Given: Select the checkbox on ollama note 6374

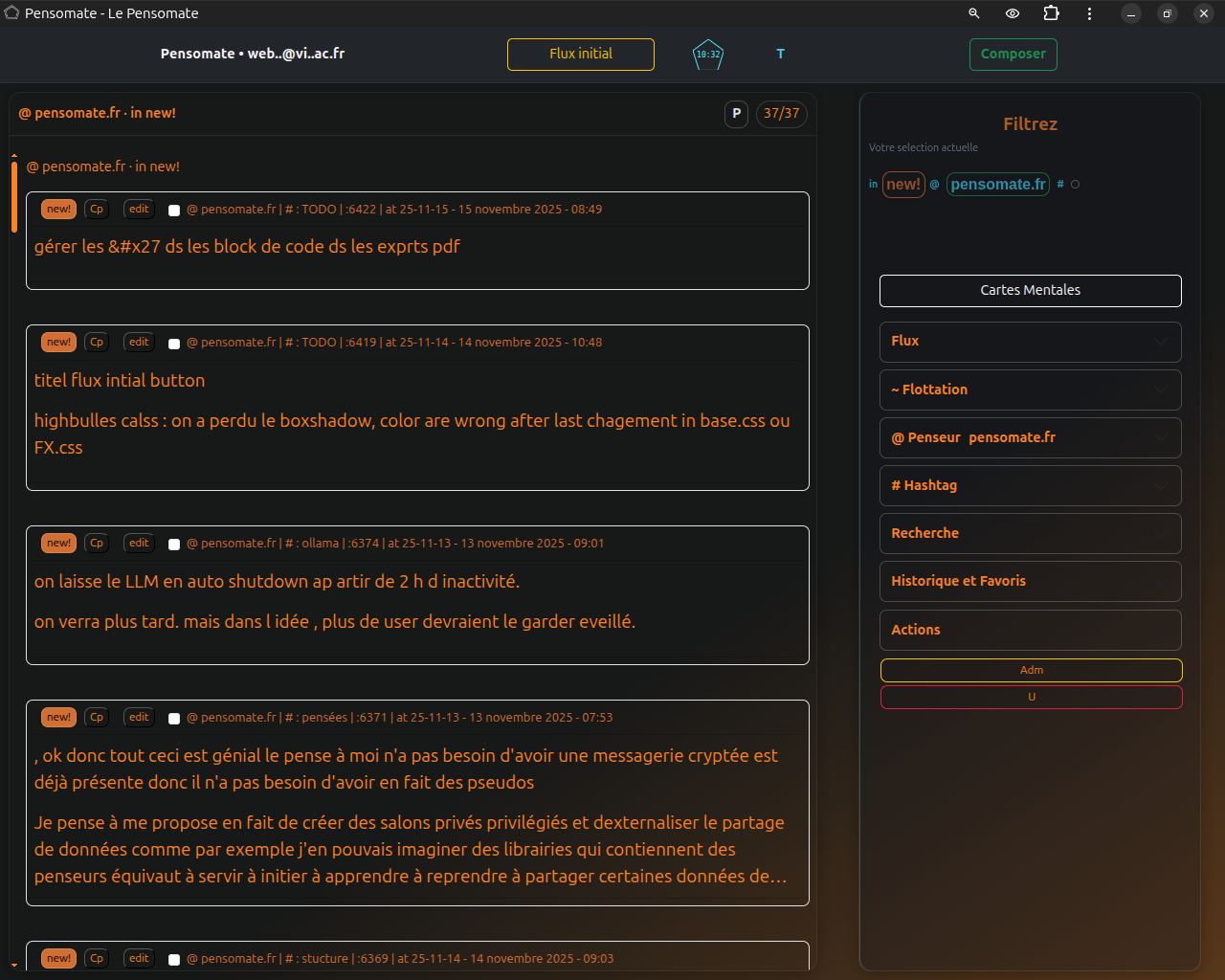Looking at the screenshot, I should tap(174, 545).
